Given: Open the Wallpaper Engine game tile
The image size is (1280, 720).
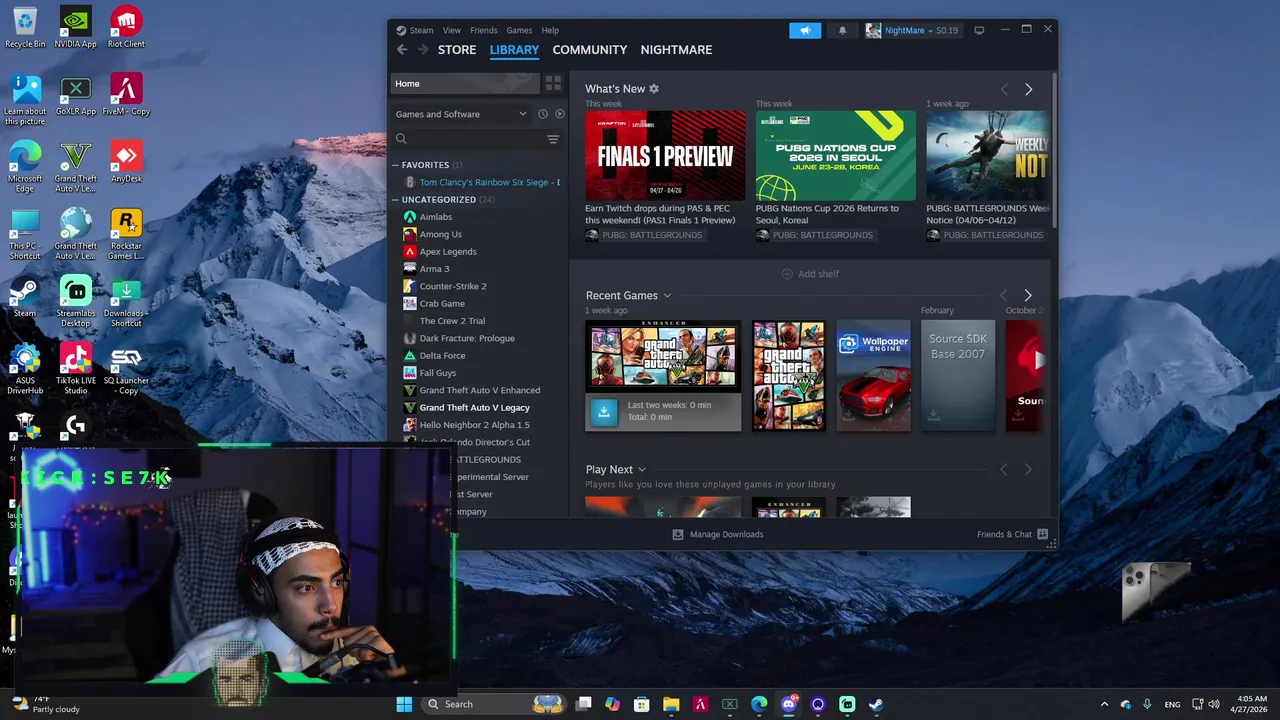Looking at the screenshot, I should (x=873, y=375).
